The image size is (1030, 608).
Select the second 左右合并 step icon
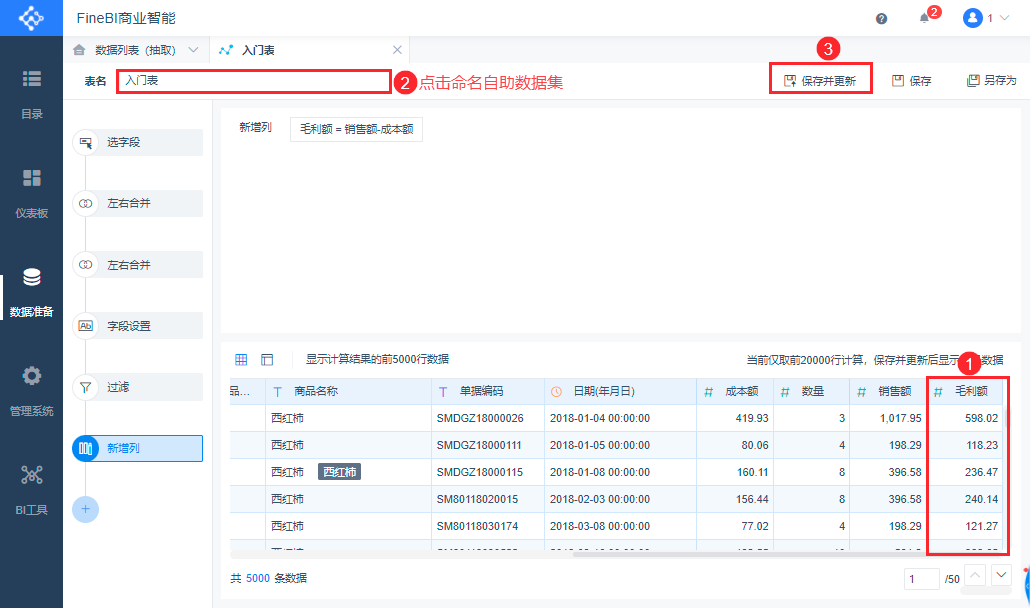click(x=85, y=265)
